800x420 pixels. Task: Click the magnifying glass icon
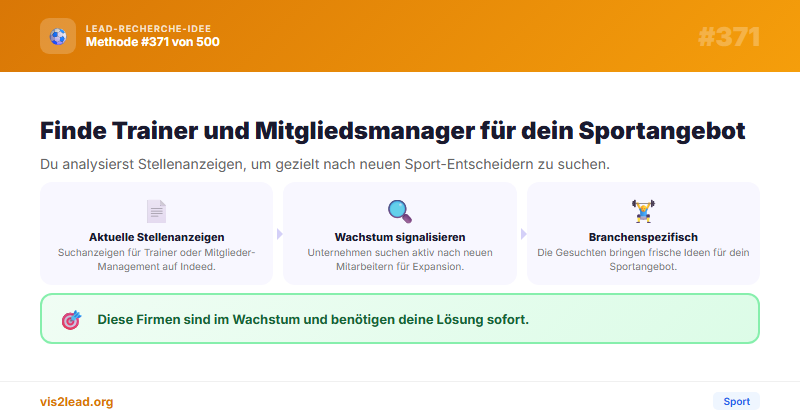(x=399, y=211)
